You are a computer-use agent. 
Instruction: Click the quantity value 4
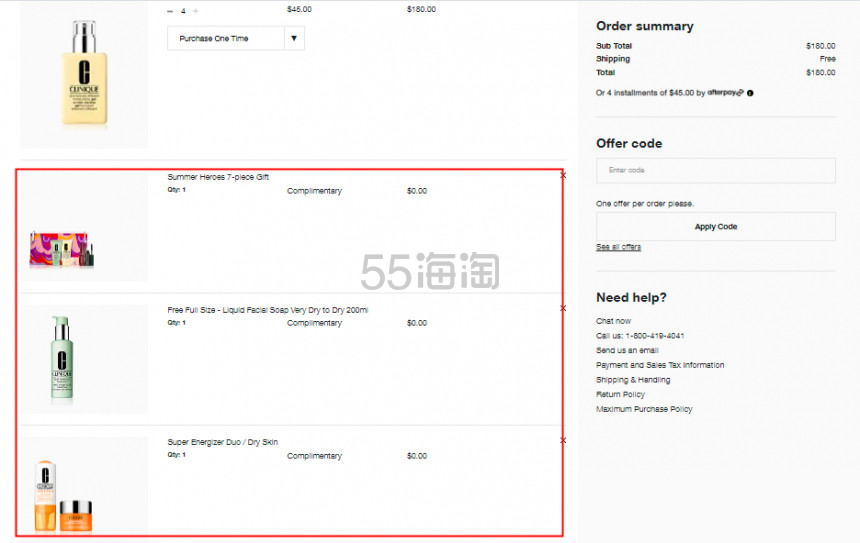click(x=183, y=11)
